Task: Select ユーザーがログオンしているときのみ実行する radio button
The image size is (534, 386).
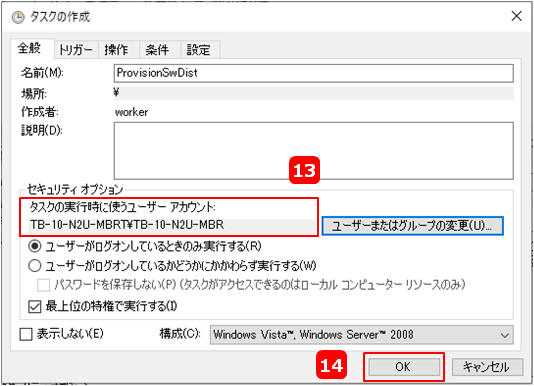Action: coord(35,246)
